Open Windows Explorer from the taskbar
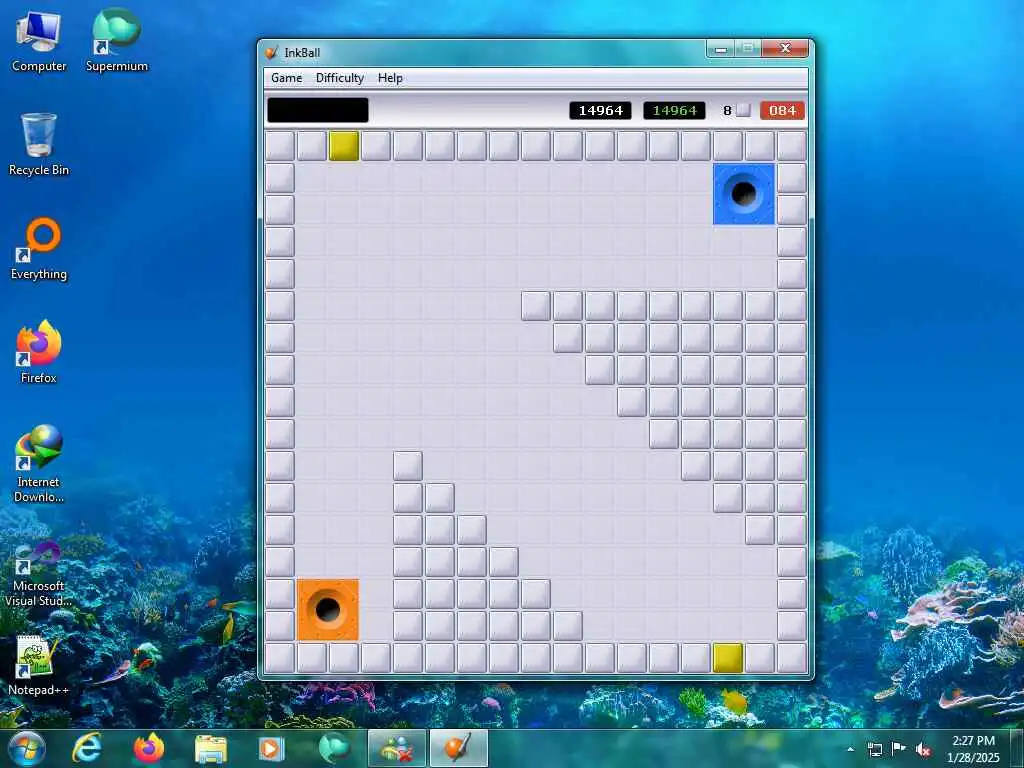This screenshot has width=1024, height=768. coord(210,748)
